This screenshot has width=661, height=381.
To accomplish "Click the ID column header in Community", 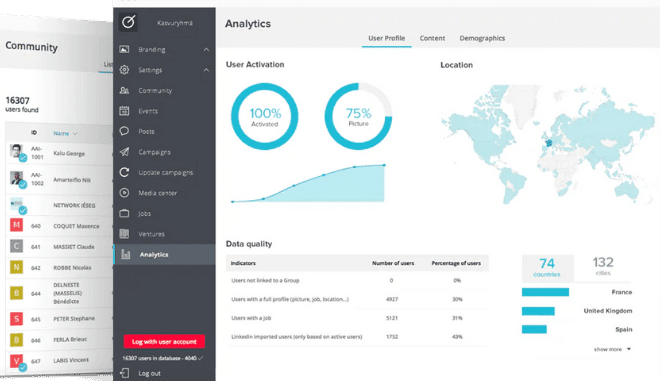I will 34,133.
